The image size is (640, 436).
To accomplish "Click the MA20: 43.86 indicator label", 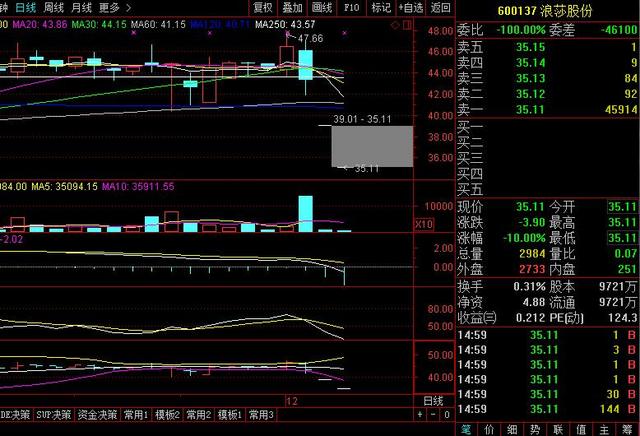I will click(x=40, y=24).
